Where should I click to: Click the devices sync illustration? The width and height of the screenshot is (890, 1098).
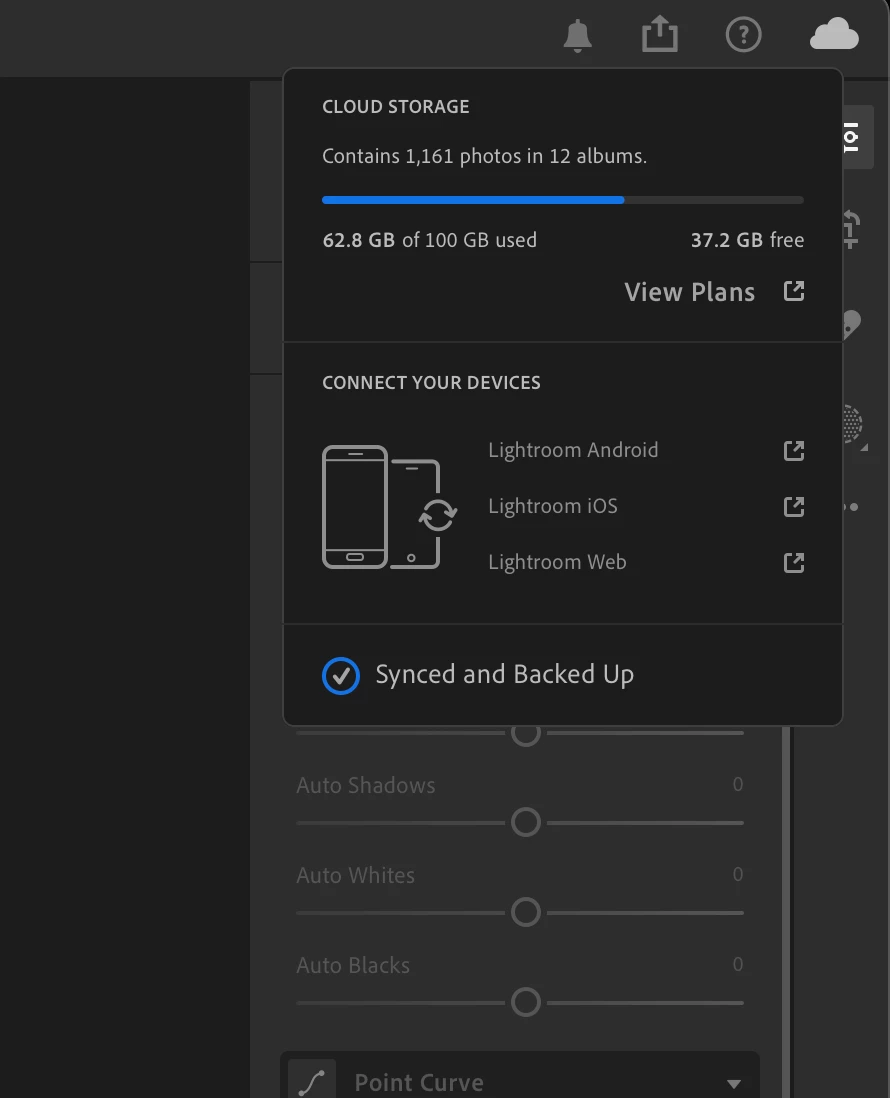389,507
